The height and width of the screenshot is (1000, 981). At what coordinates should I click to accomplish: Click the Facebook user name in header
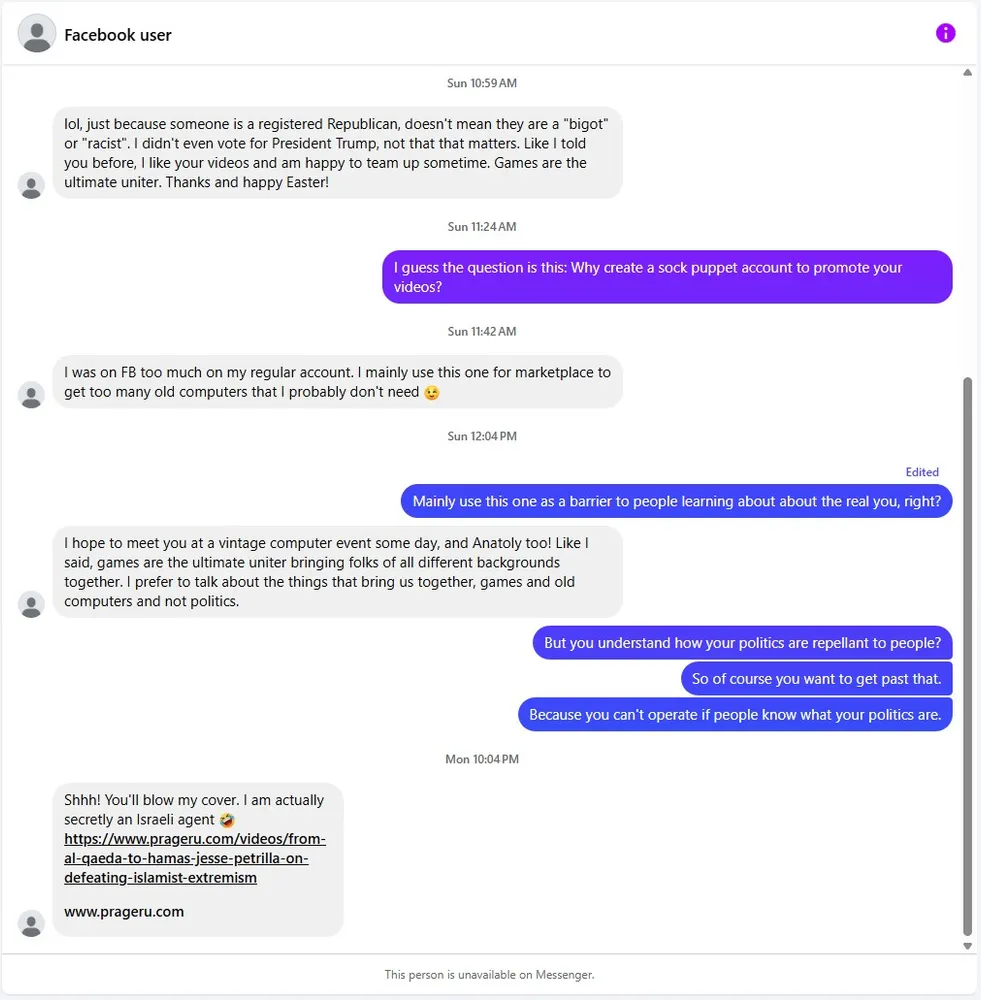point(117,35)
